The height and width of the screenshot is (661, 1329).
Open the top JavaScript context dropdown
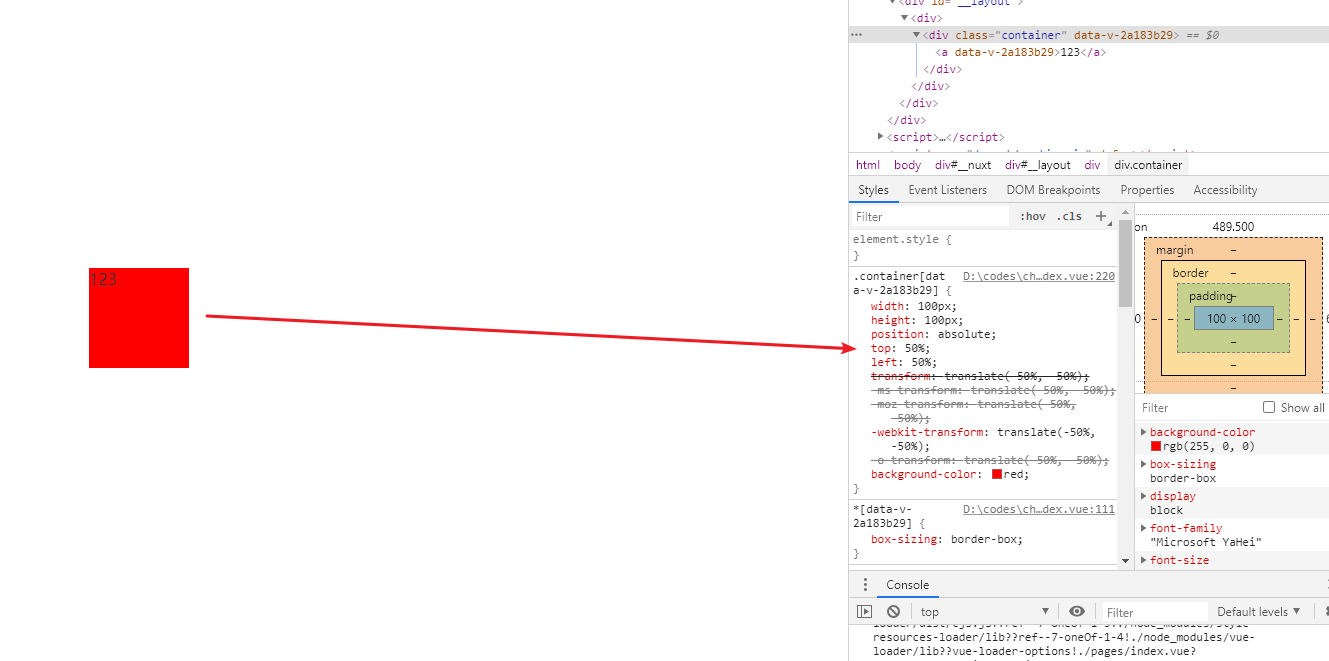(x=984, y=612)
